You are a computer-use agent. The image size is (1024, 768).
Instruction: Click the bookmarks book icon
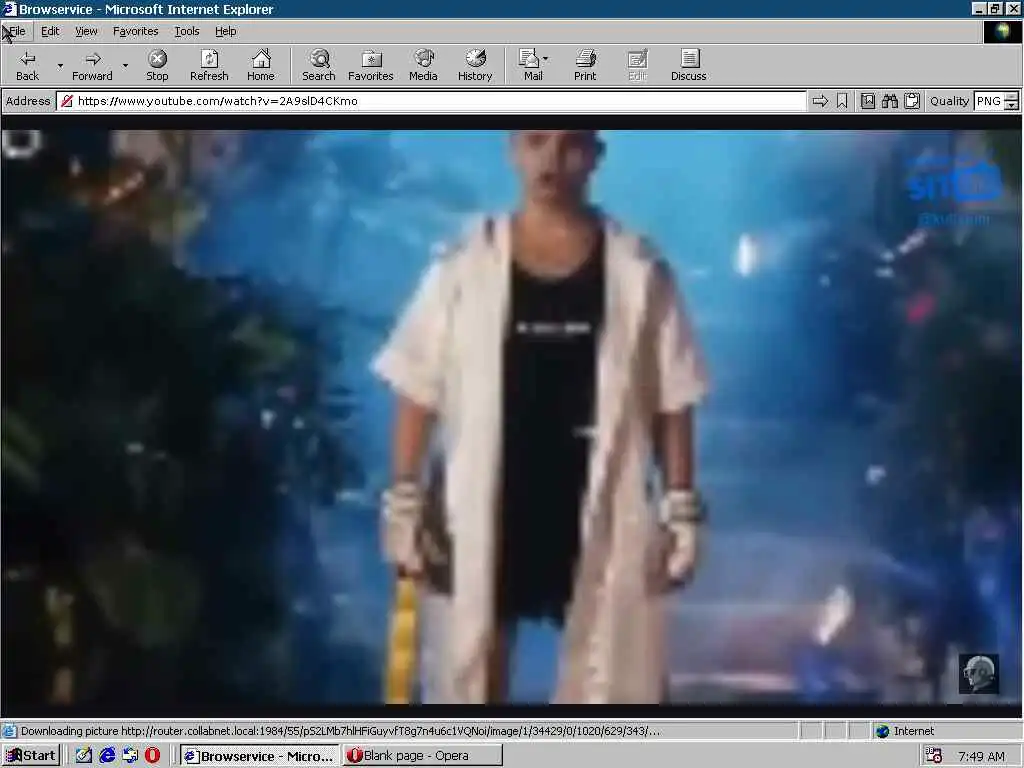(868, 101)
